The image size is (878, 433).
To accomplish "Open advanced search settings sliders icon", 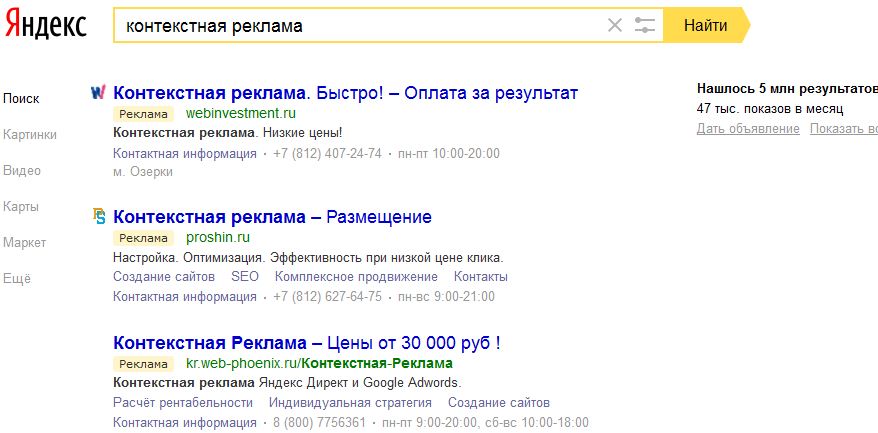I will pyautogui.click(x=645, y=26).
